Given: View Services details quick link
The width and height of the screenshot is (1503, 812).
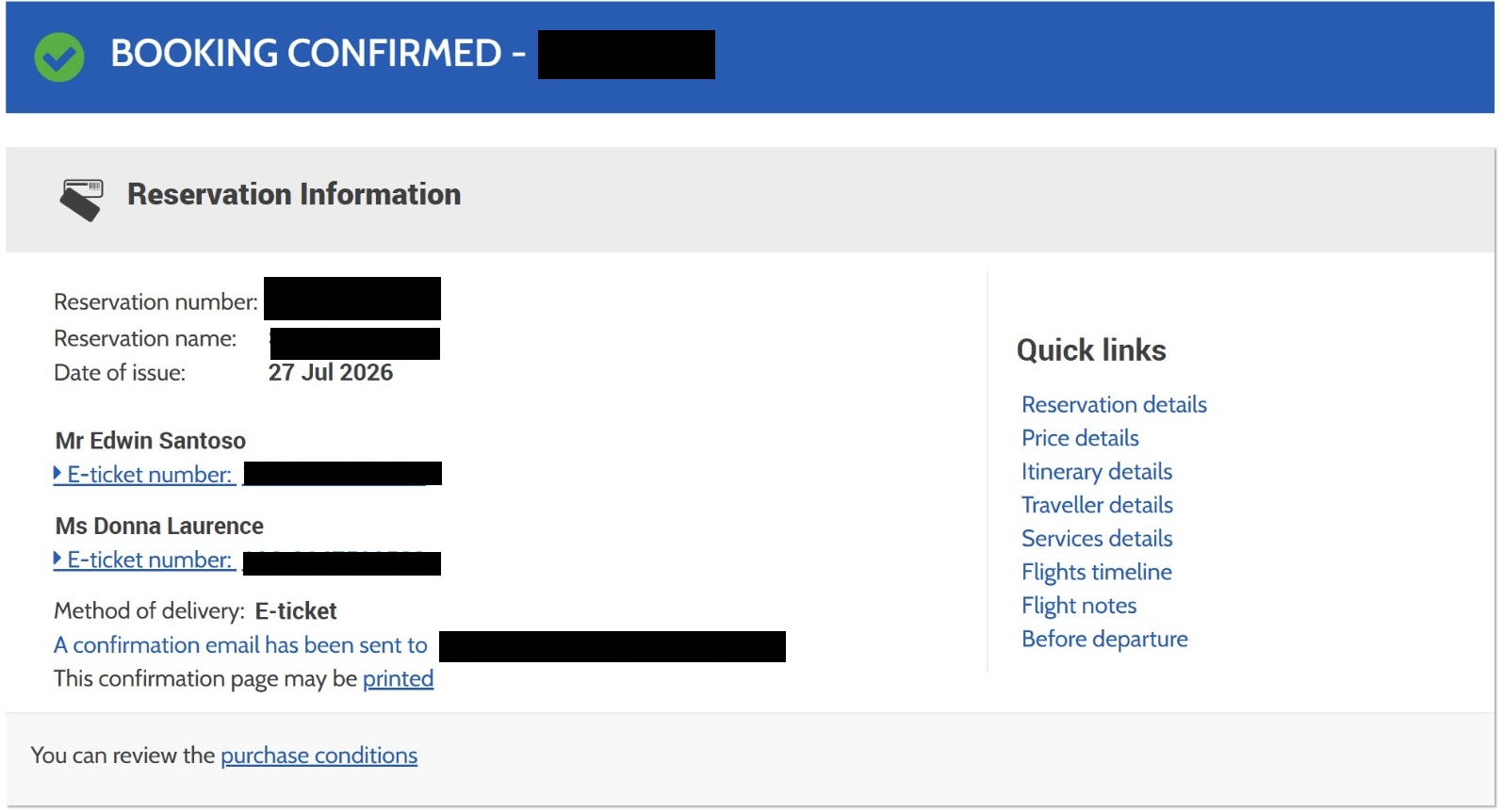Looking at the screenshot, I should [1097, 538].
